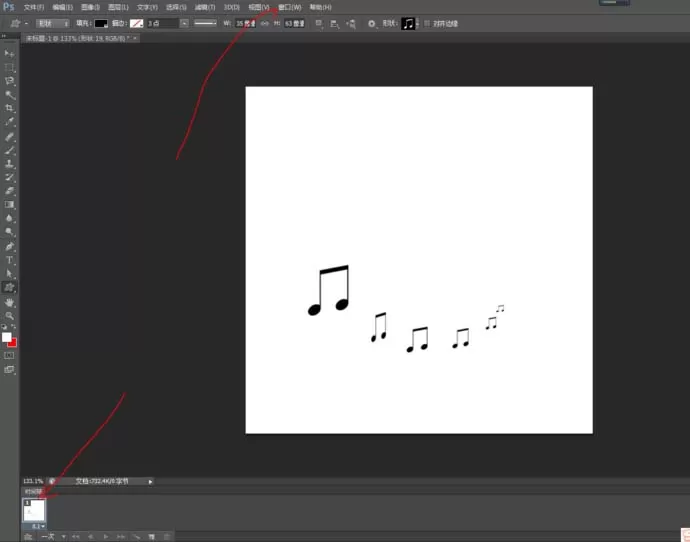Toggle the align edges checkbox
Viewport: 690px width, 542px height.
[x=426, y=24]
